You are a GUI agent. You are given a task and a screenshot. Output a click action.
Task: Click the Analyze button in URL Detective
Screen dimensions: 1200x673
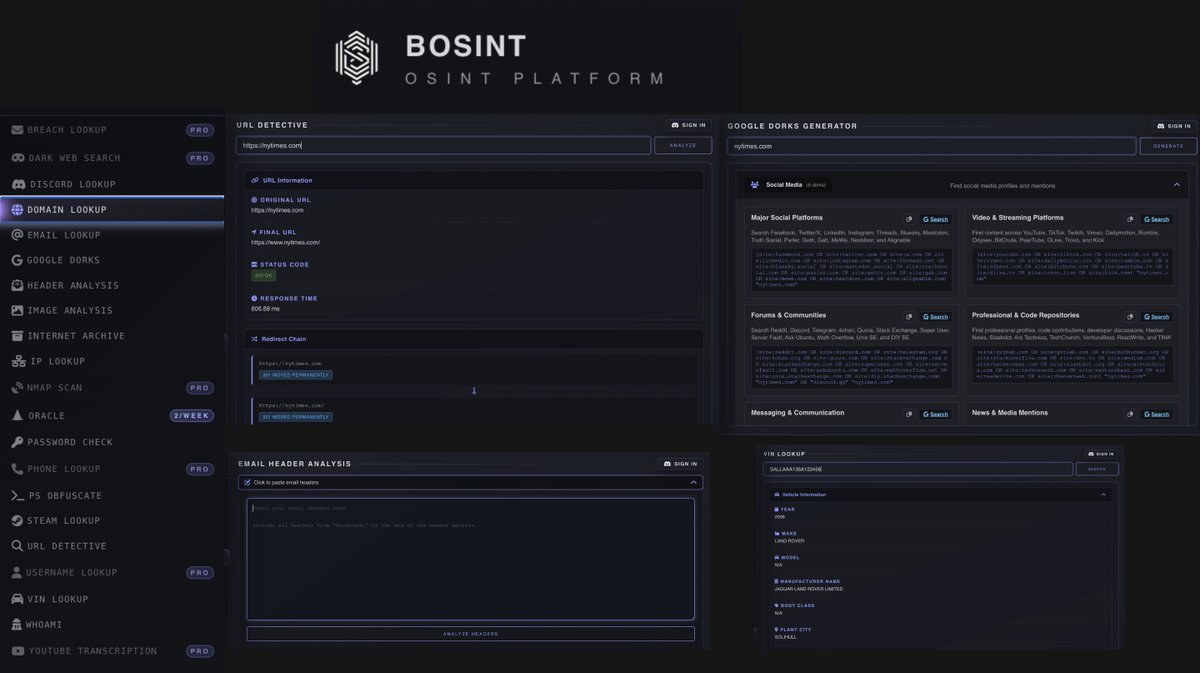pos(684,144)
